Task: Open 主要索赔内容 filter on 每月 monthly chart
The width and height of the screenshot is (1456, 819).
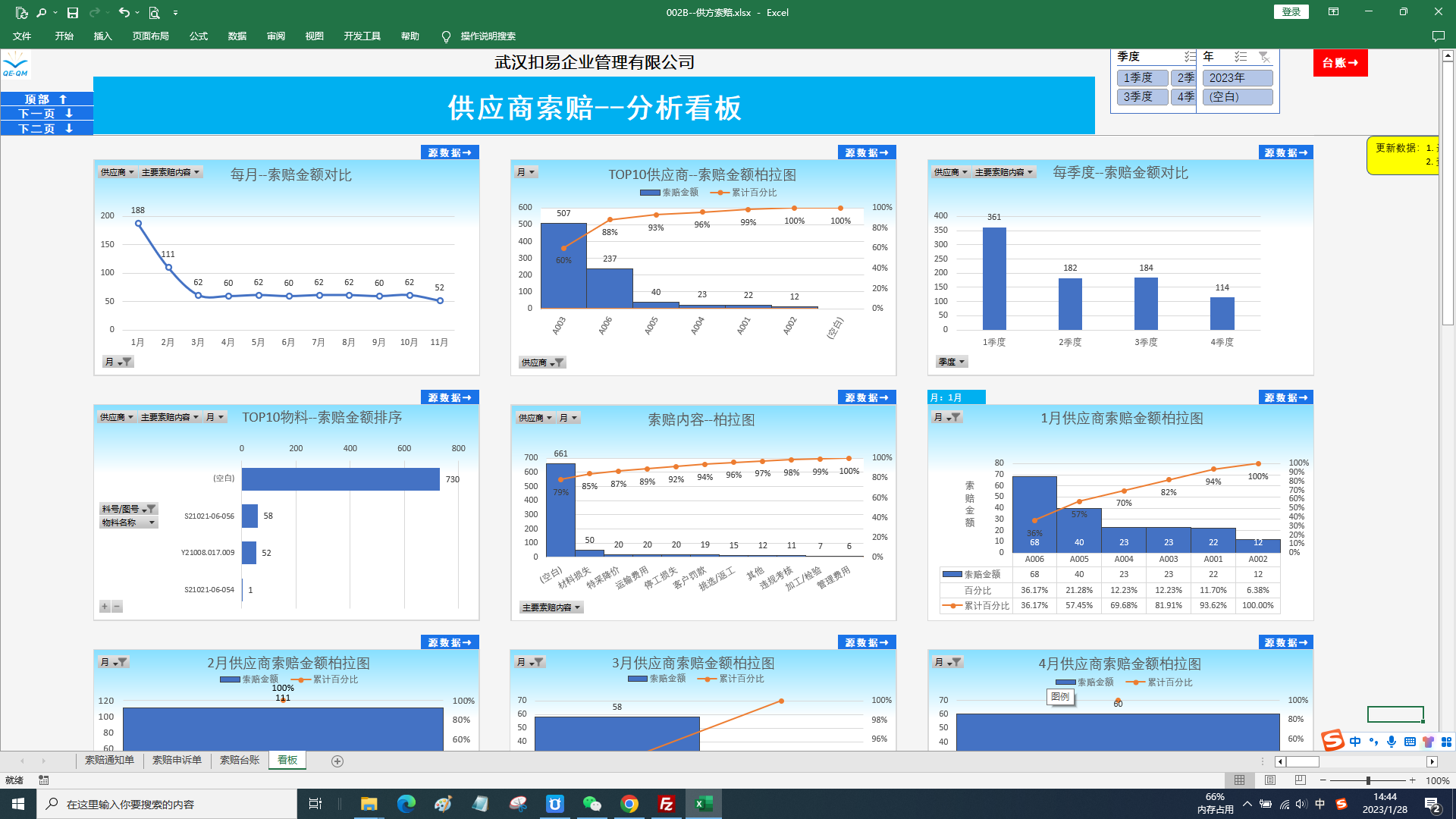Action: point(171,172)
